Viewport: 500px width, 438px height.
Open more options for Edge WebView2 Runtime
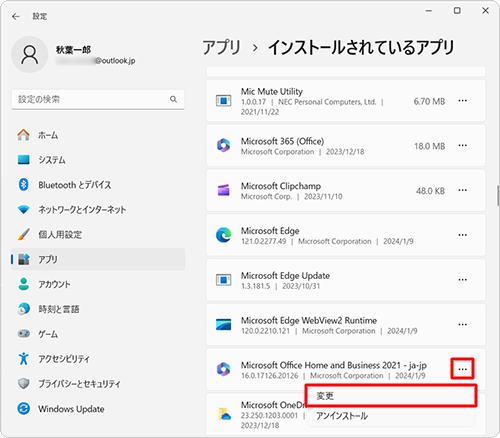click(x=462, y=324)
